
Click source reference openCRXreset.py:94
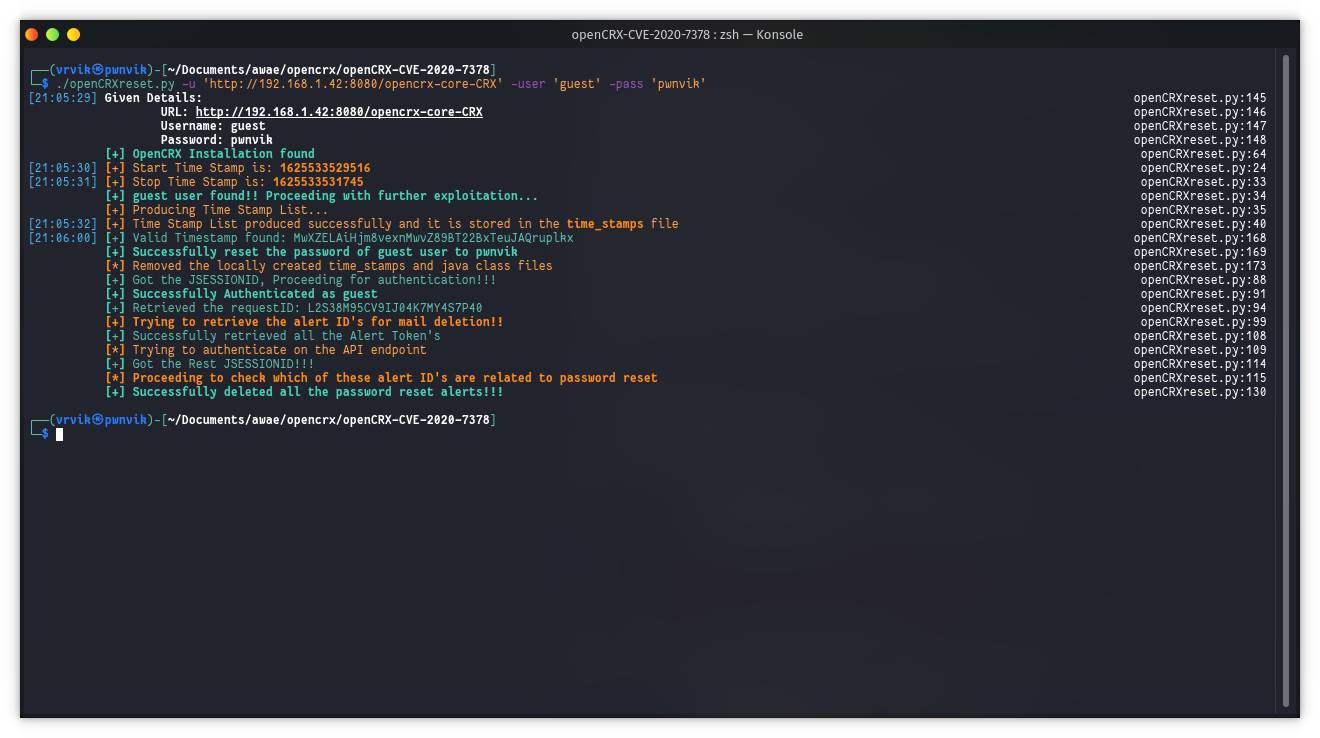pos(1204,308)
